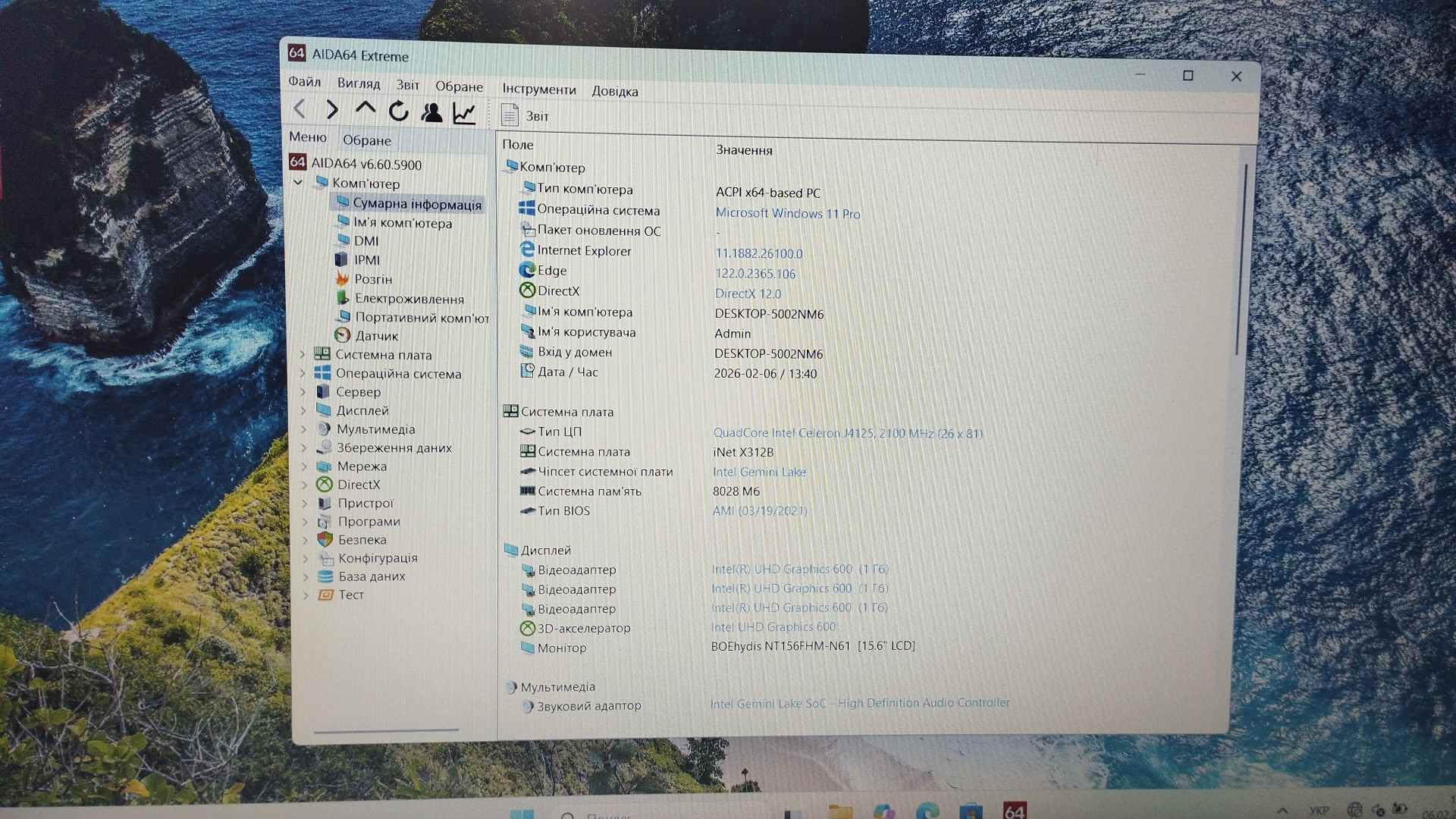Screen dimensions: 1456x819
Task: Open AIDA64 from the Windows taskbar
Action: [x=1014, y=810]
